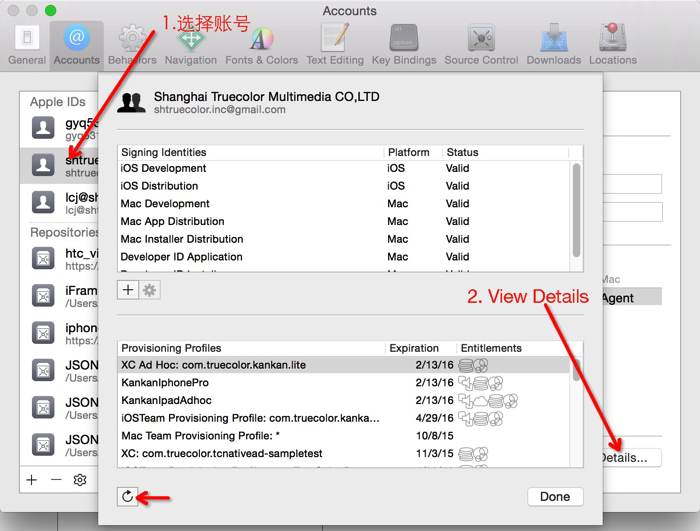Image resolution: width=700 pixels, height=531 pixels.
Task: Open Locations preferences
Action: tap(613, 45)
